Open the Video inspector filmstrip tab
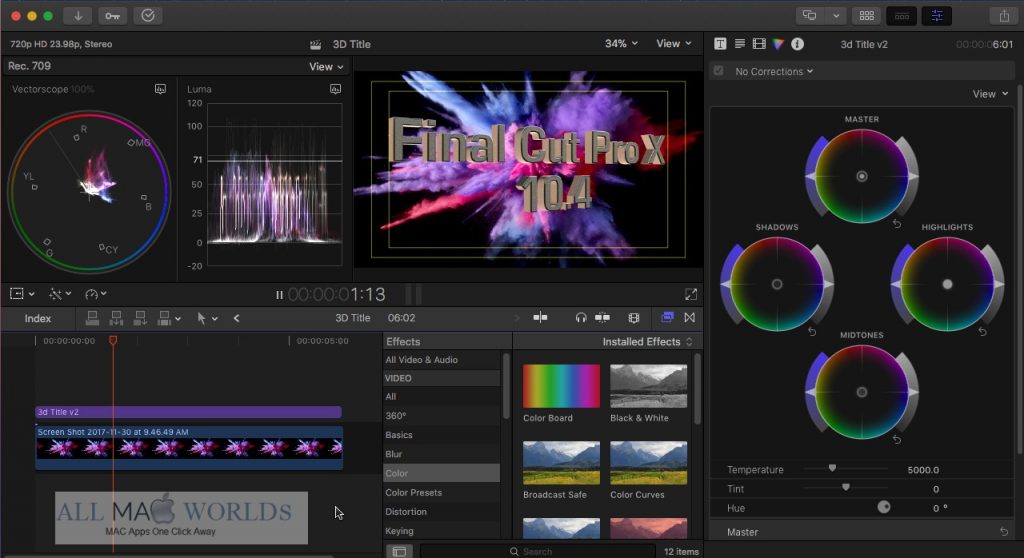Viewport: 1024px width, 558px height. click(759, 44)
